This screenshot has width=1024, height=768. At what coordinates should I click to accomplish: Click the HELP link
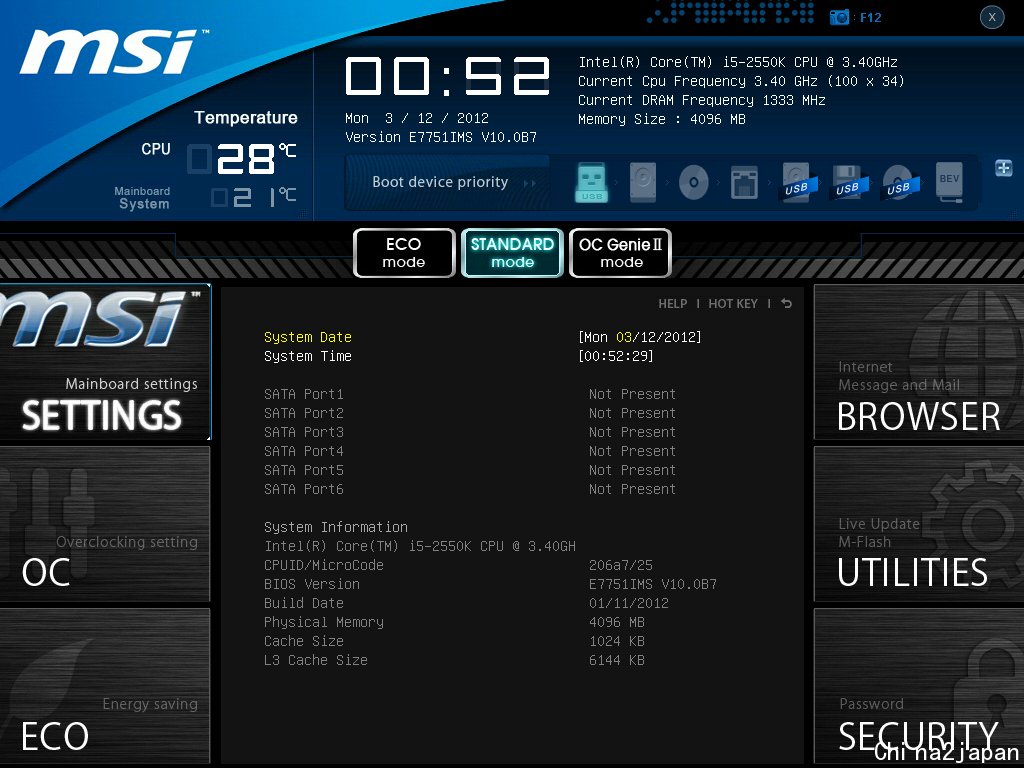pyautogui.click(x=673, y=304)
